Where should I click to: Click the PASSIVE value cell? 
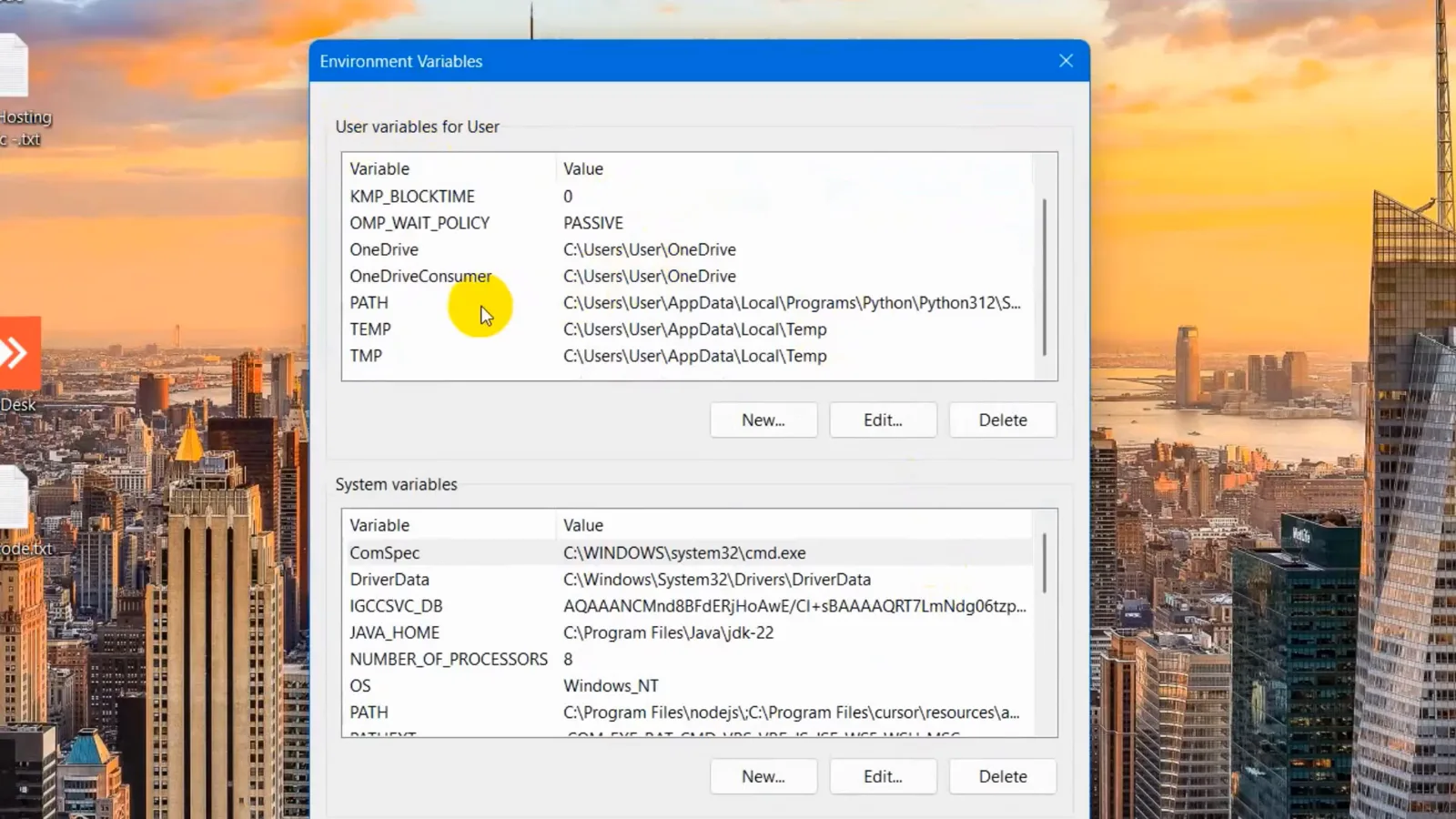(x=593, y=223)
